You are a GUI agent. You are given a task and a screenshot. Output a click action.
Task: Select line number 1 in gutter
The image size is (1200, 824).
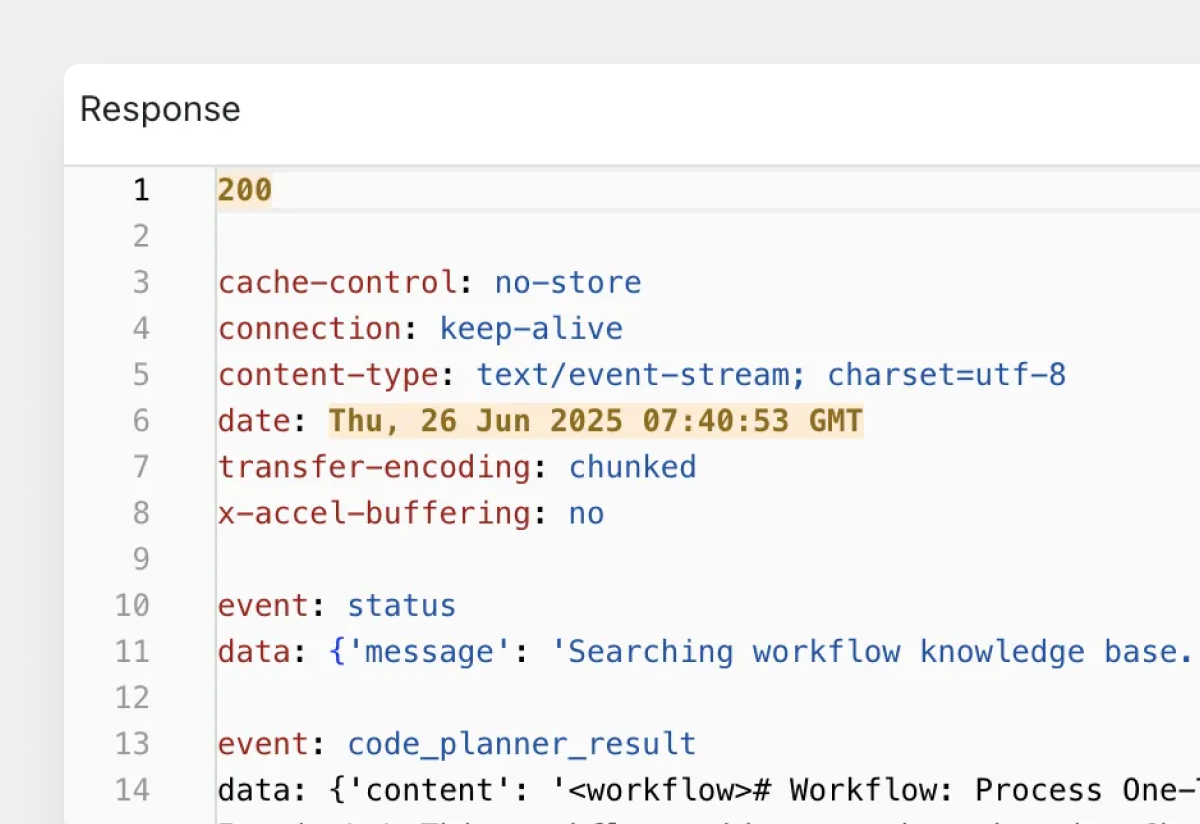pos(140,190)
